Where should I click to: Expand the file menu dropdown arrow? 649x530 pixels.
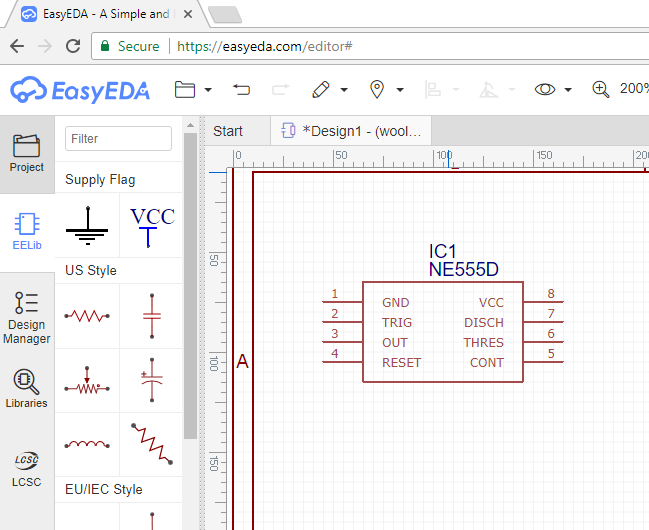click(x=208, y=89)
